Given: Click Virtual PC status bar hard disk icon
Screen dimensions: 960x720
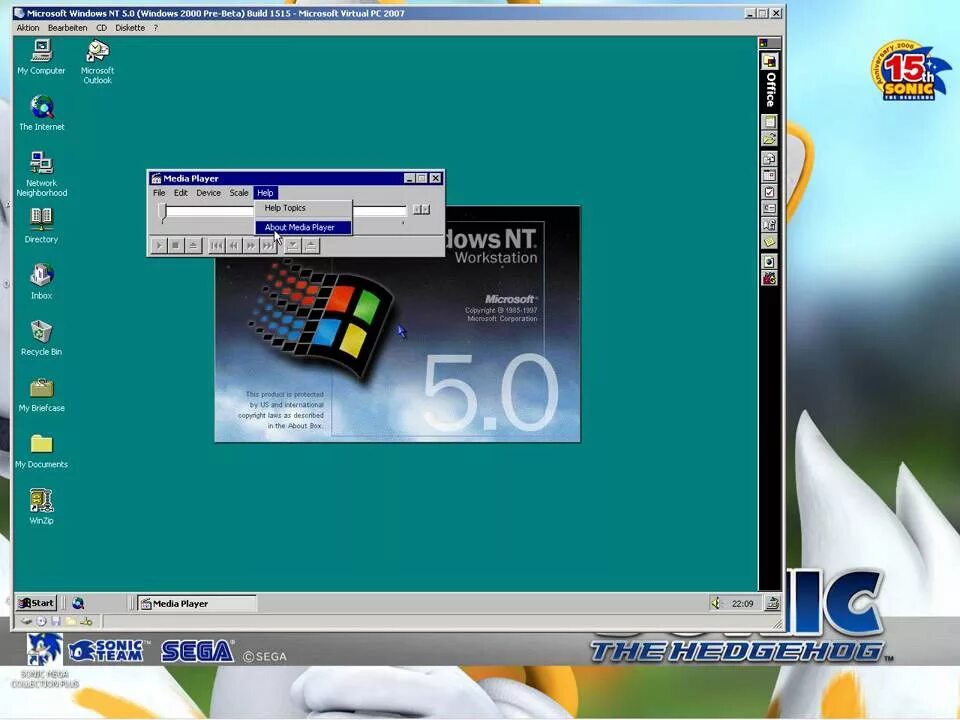Looking at the screenshot, I should 26,621.
